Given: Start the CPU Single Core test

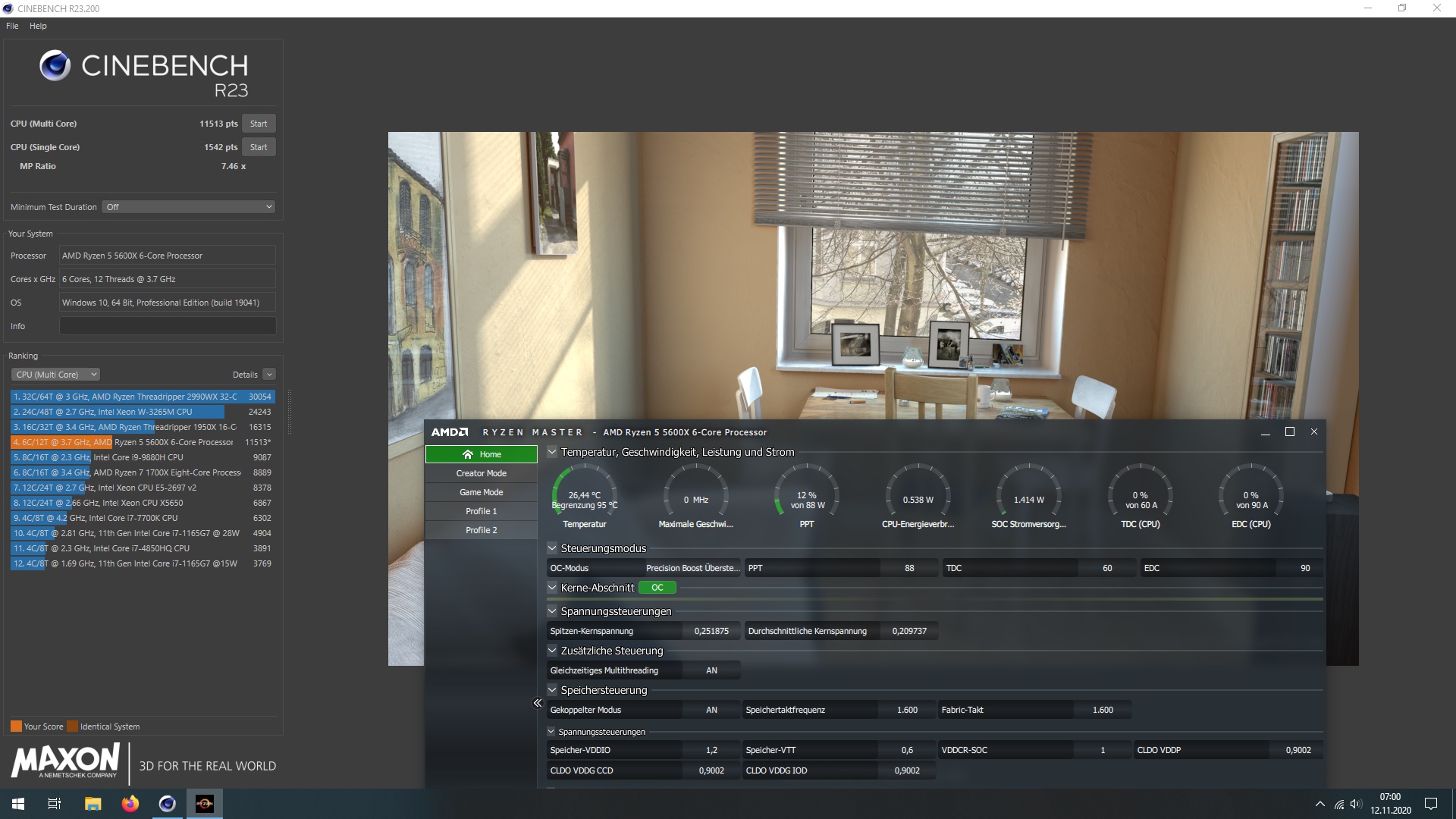Looking at the screenshot, I should pyautogui.click(x=259, y=147).
